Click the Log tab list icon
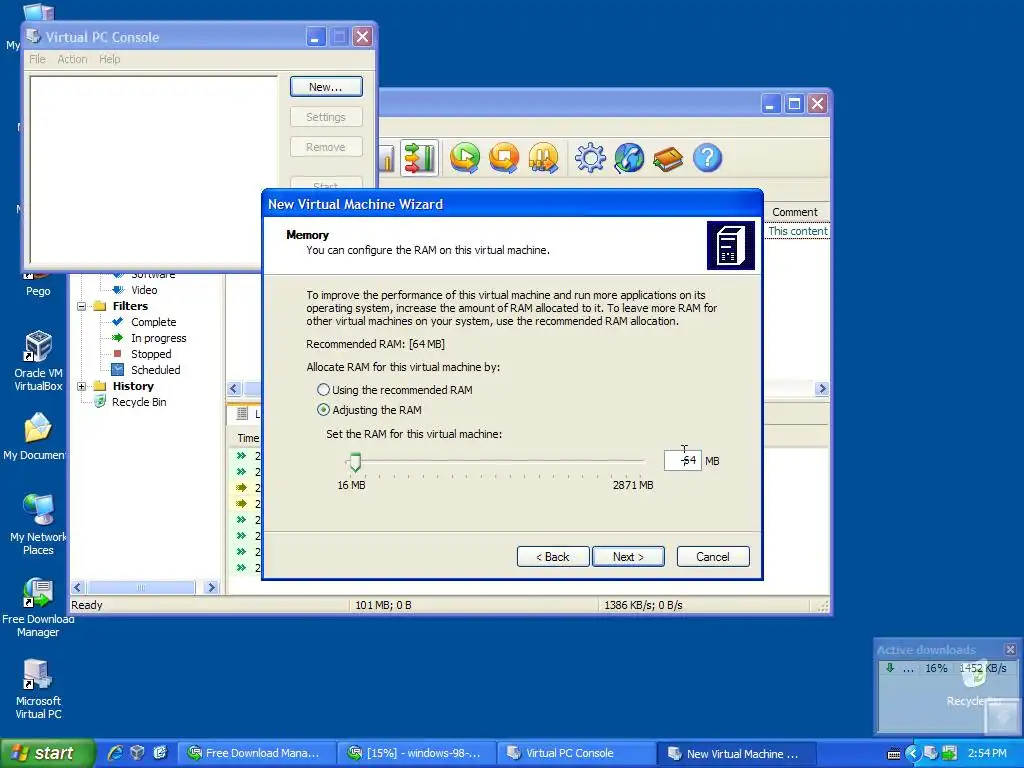1024x768 pixels. 242,413
